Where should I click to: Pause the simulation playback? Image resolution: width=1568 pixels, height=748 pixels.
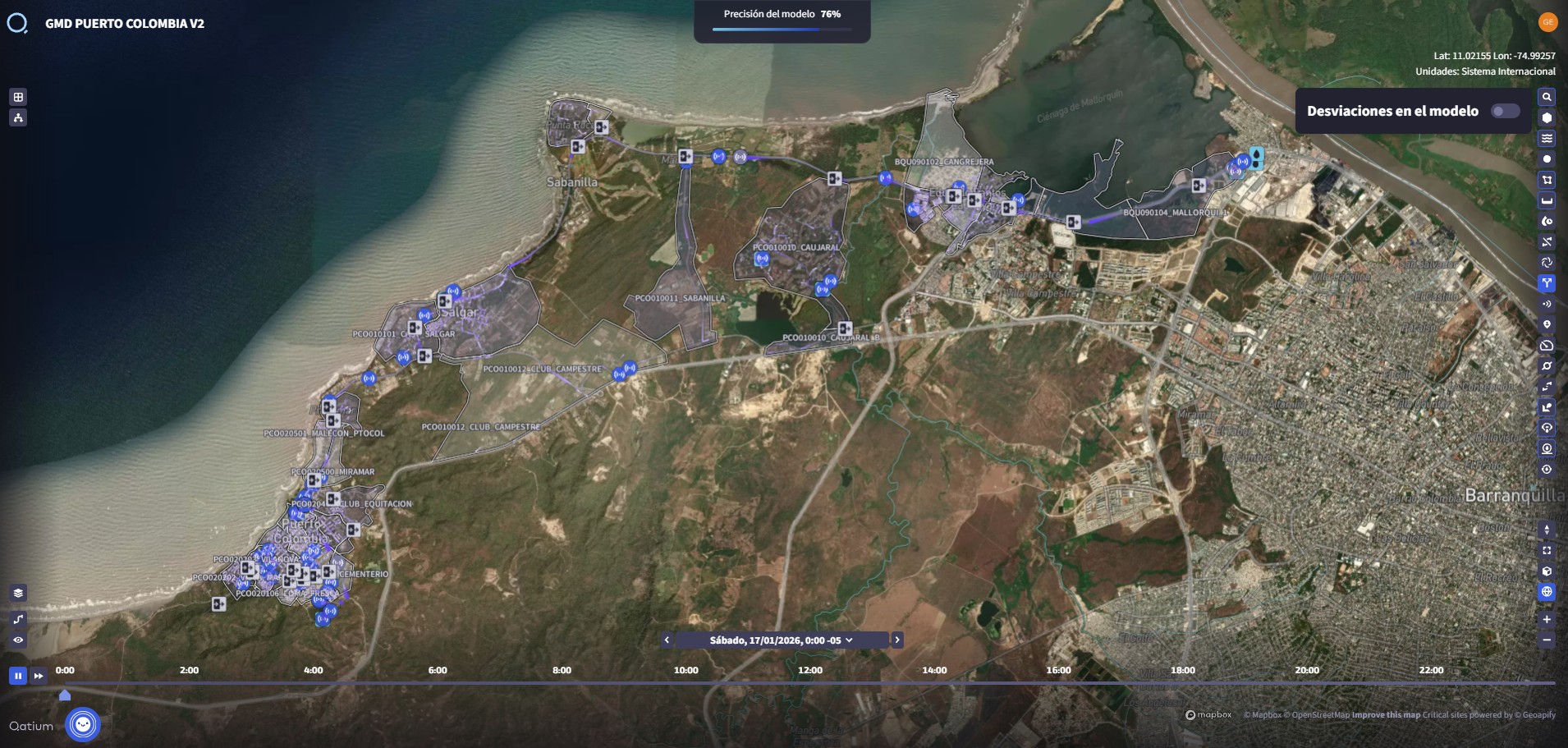click(x=17, y=676)
